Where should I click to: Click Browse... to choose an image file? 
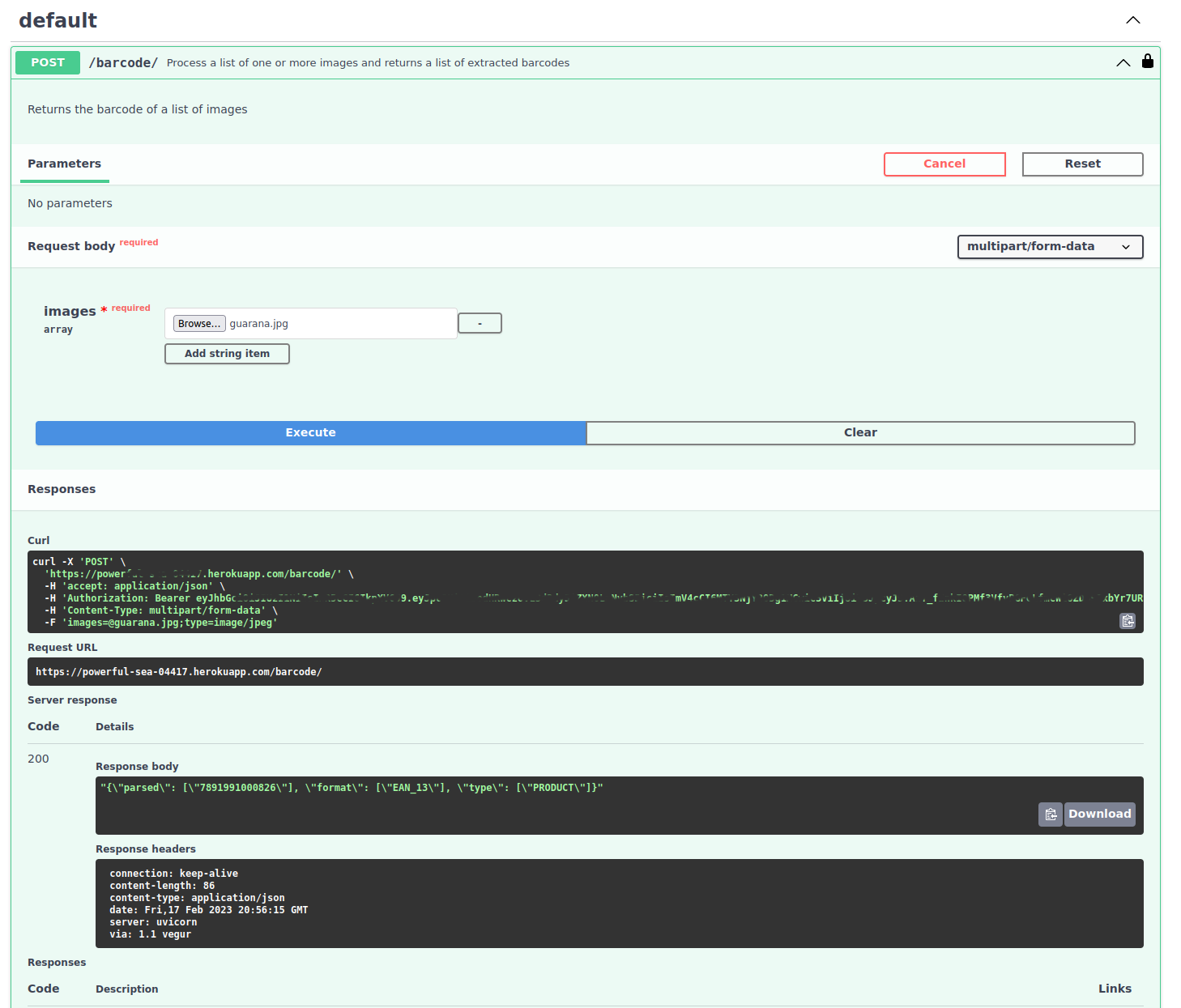[198, 324]
